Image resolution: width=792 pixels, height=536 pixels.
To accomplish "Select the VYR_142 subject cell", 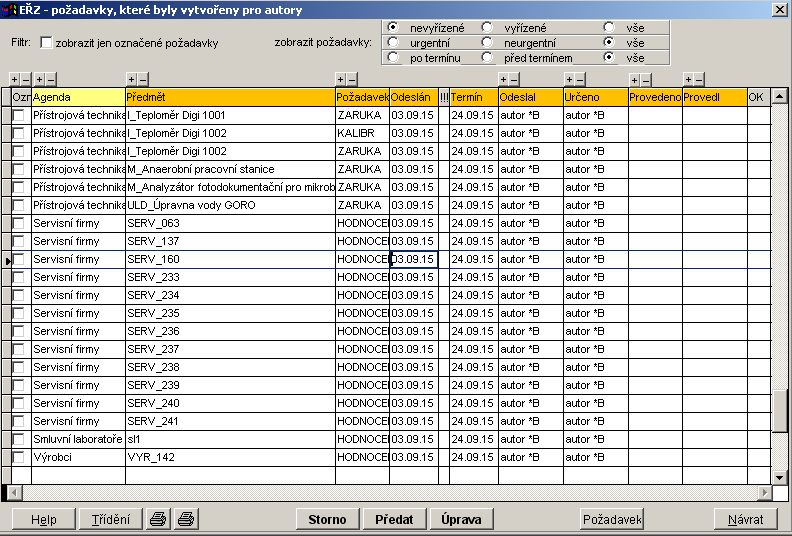I will pyautogui.click(x=230, y=457).
